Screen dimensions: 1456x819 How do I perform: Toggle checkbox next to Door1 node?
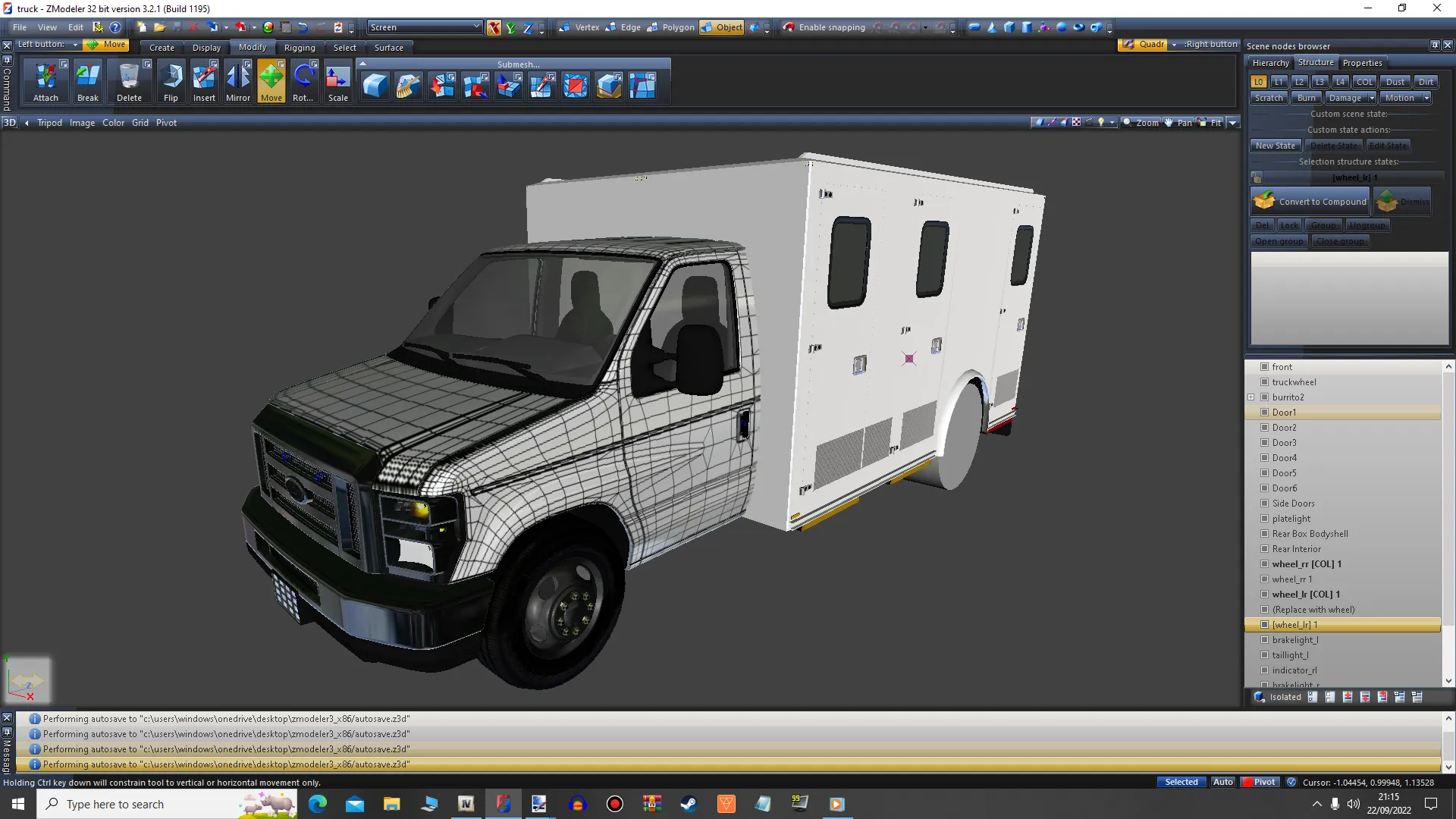point(1264,413)
